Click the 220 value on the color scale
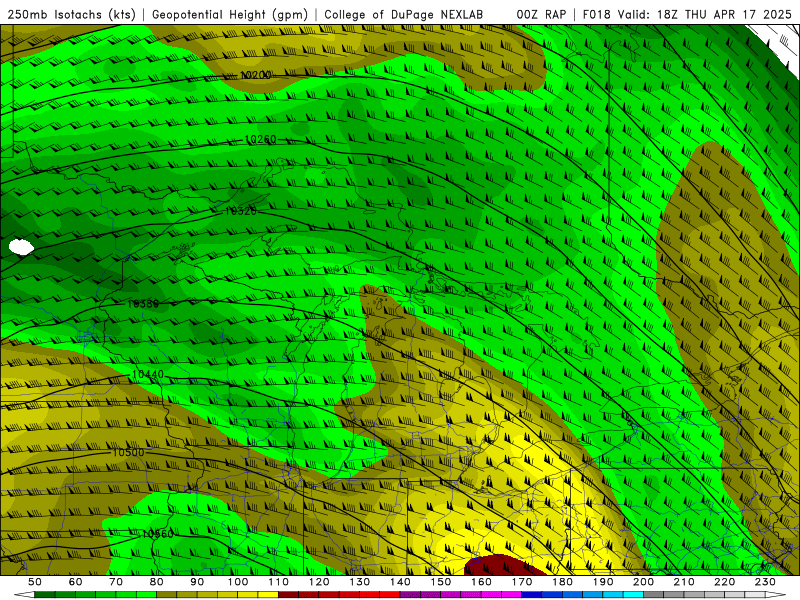The image size is (800, 600). tap(724, 582)
